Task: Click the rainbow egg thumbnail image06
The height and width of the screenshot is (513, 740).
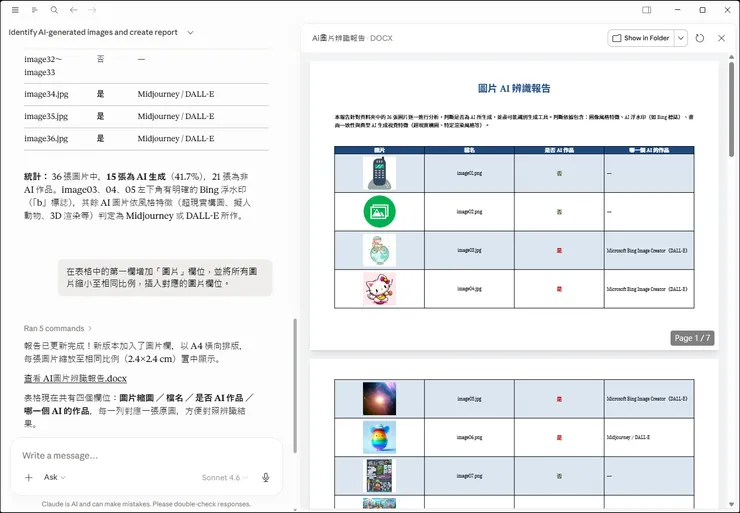Action: [x=379, y=437]
